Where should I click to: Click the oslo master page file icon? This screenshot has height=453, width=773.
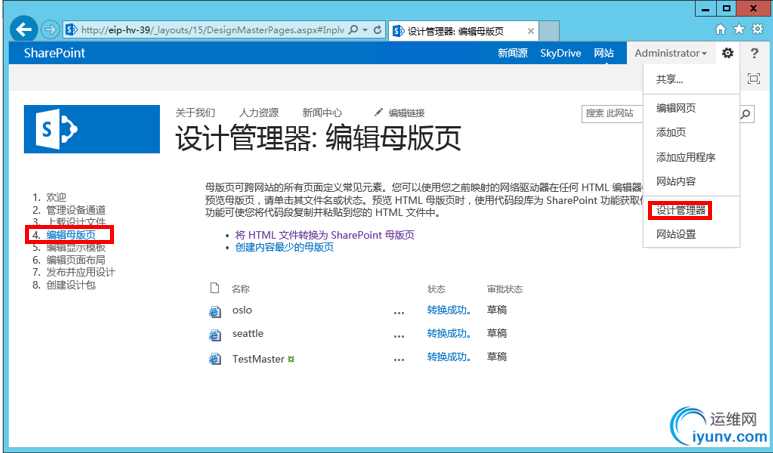[214, 312]
